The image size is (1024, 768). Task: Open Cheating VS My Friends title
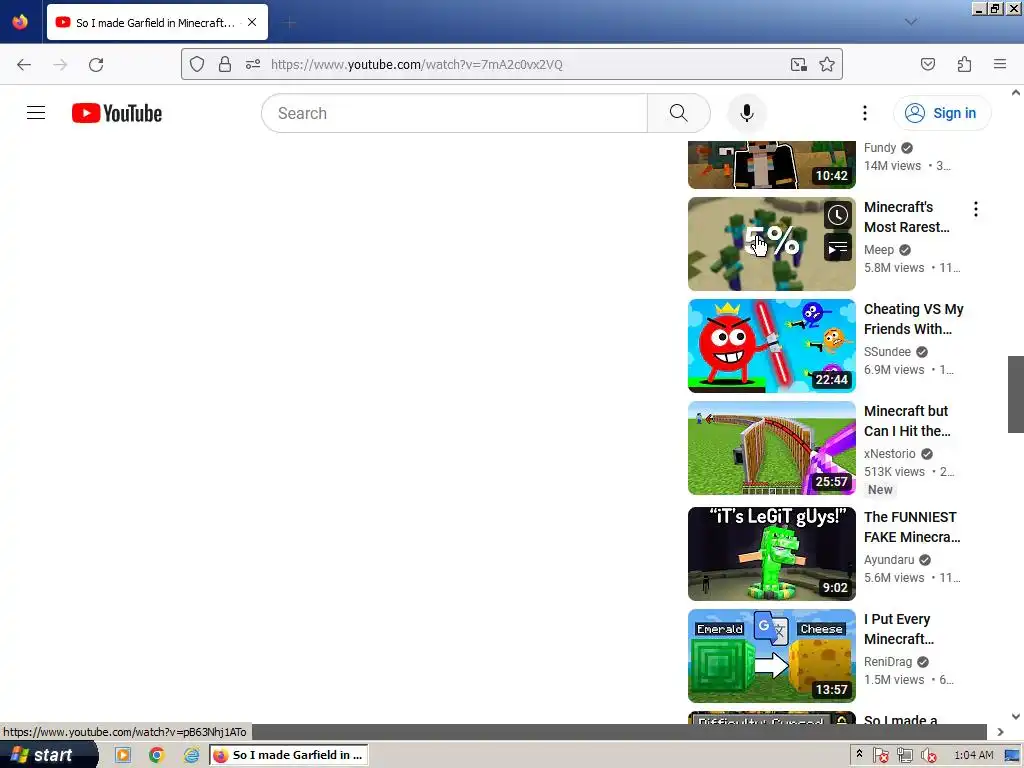pos(914,319)
